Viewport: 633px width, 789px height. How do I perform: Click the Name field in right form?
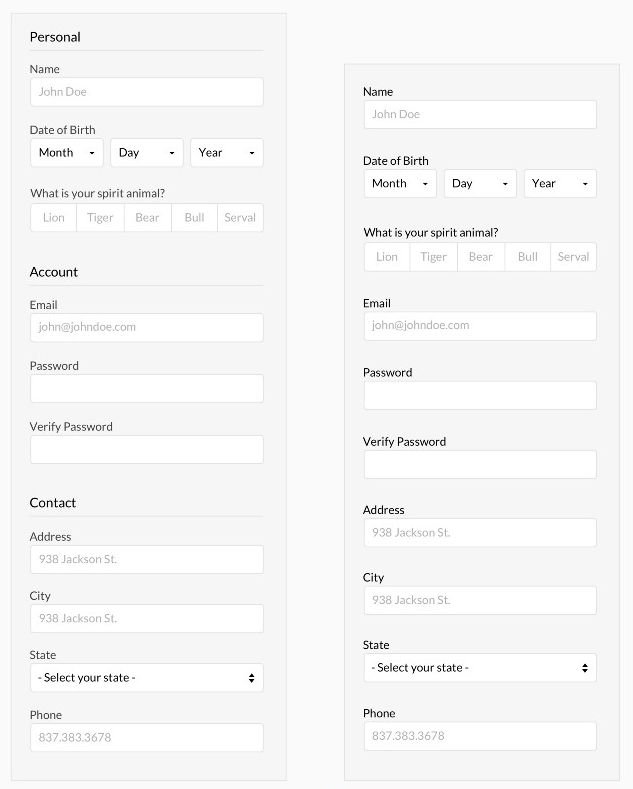click(480, 114)
